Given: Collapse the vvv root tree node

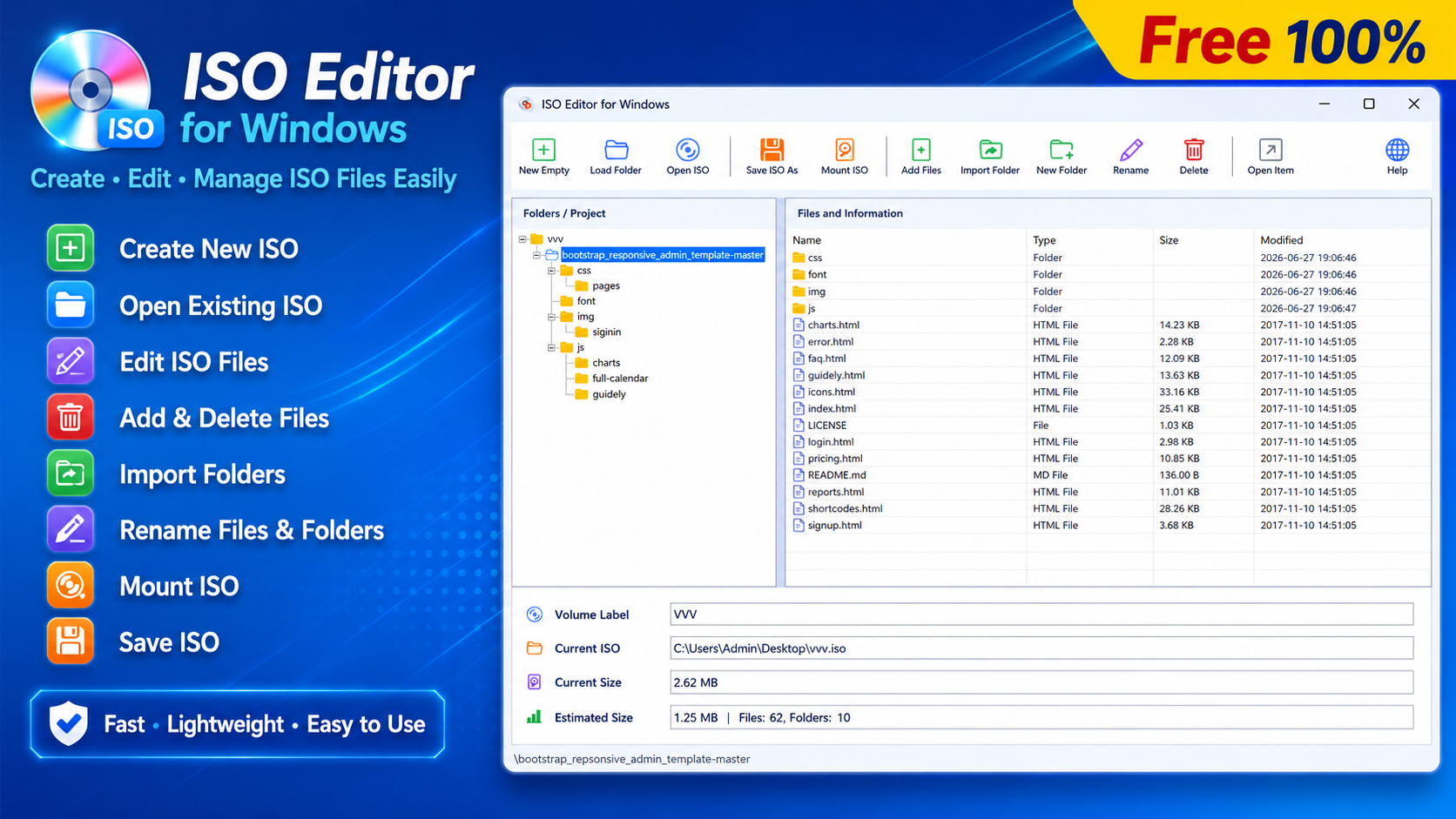Looking at the screenshot, I should coord(522,238).
